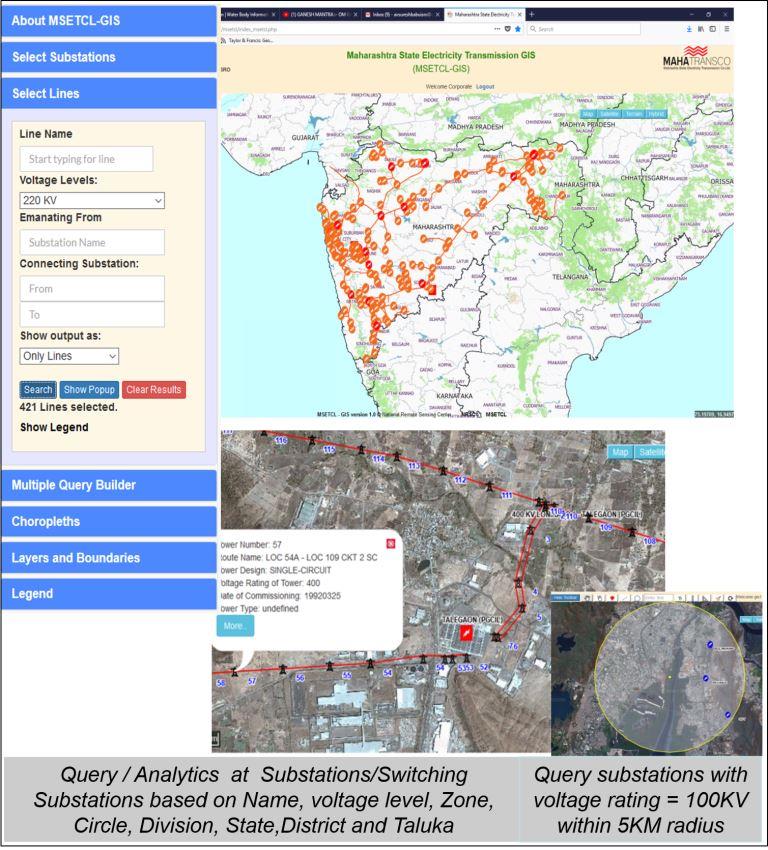768x850 pixels.
Task: Click the red Clear Results button
Action: point(154,389)
